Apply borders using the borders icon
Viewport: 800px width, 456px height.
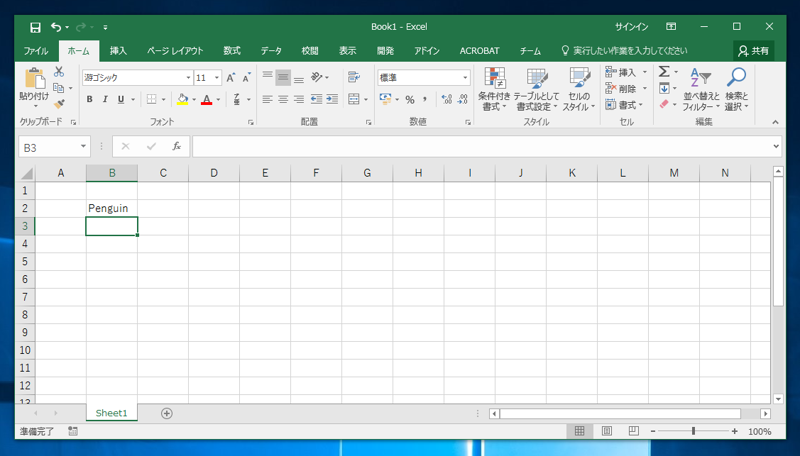click(x=152, y=99)
